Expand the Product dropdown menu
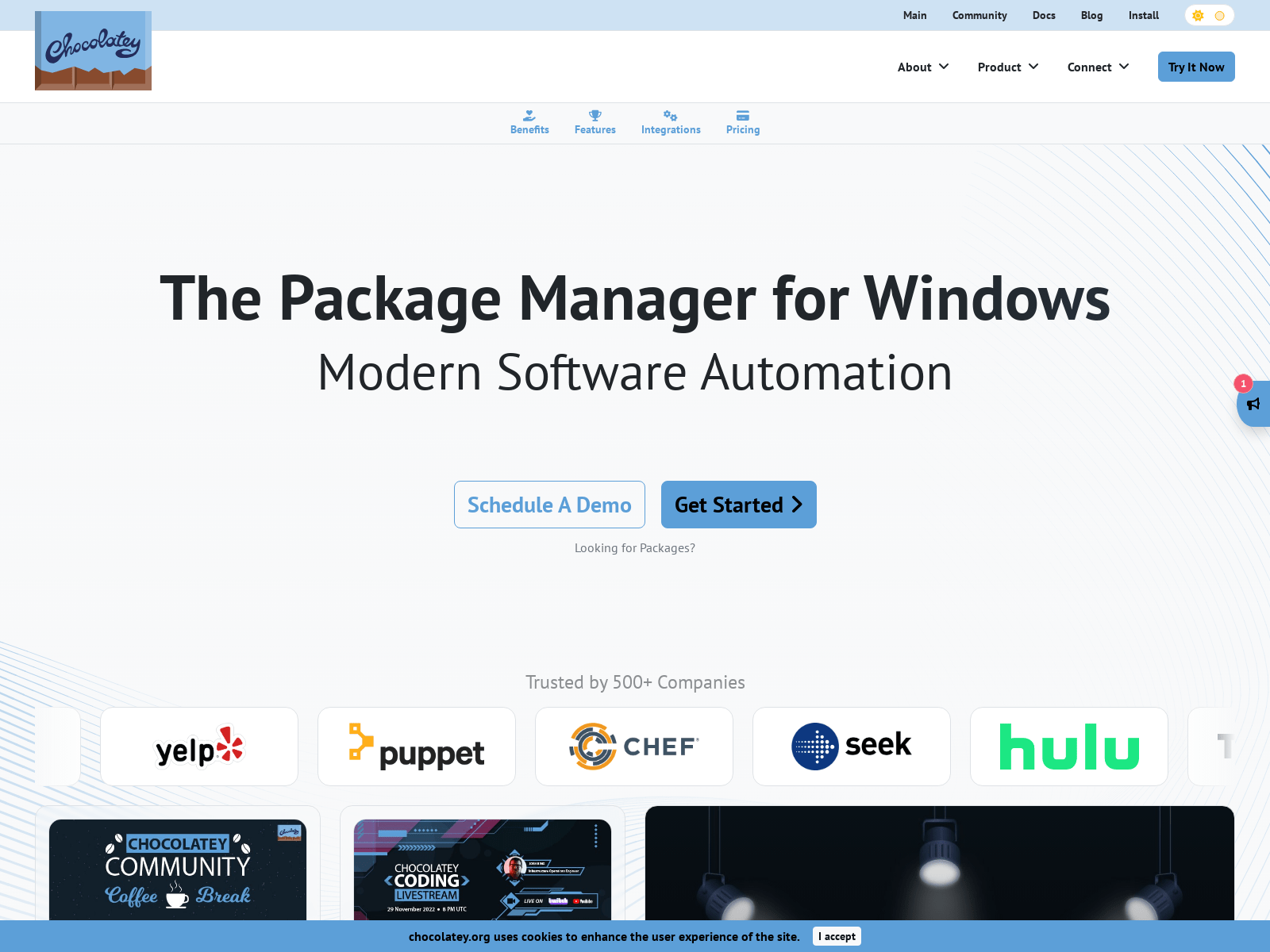1270x952 pixels. point(1008,67)
